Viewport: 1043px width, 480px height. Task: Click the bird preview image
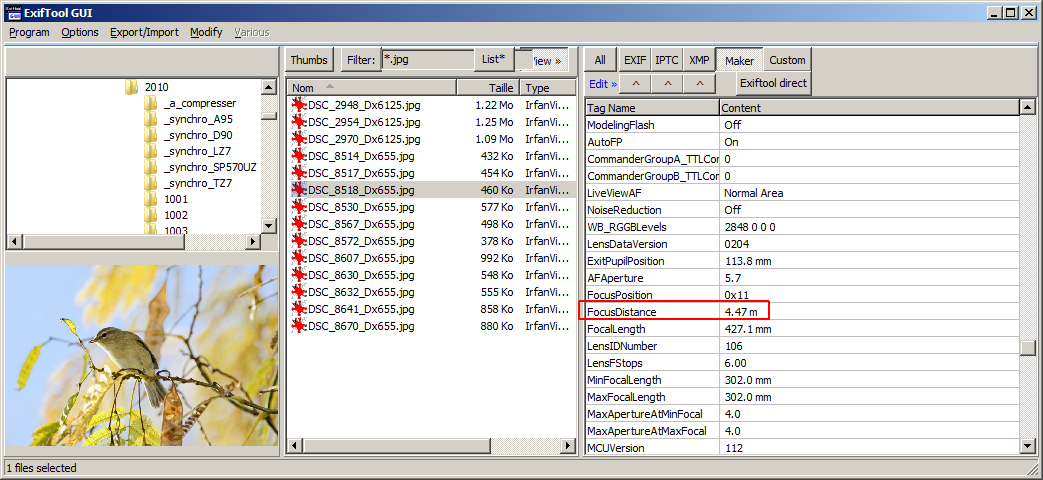coord(142,356)
